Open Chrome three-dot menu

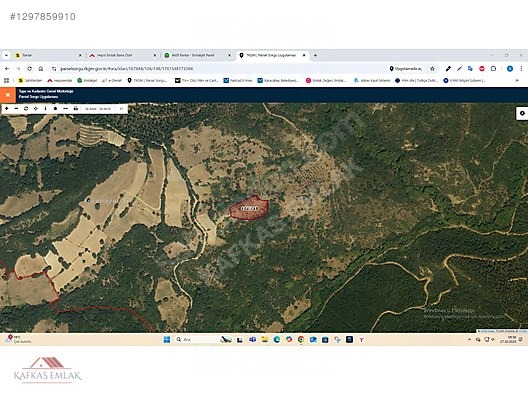(x=521, y=69)
